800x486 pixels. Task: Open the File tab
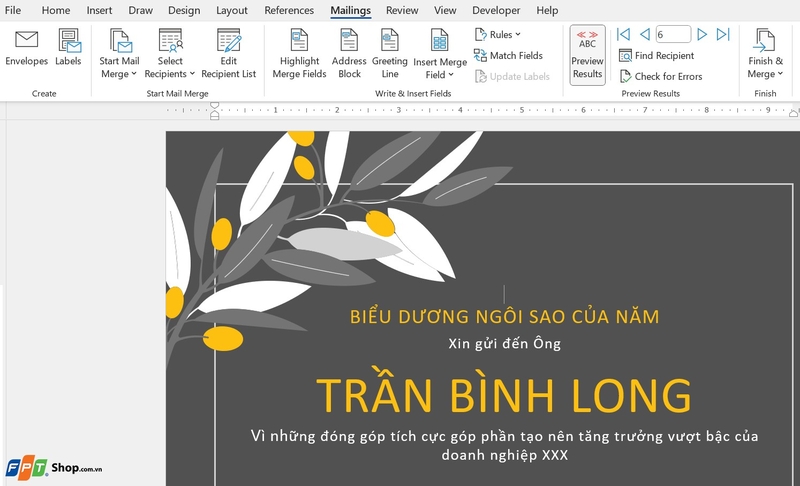point(13,10)
